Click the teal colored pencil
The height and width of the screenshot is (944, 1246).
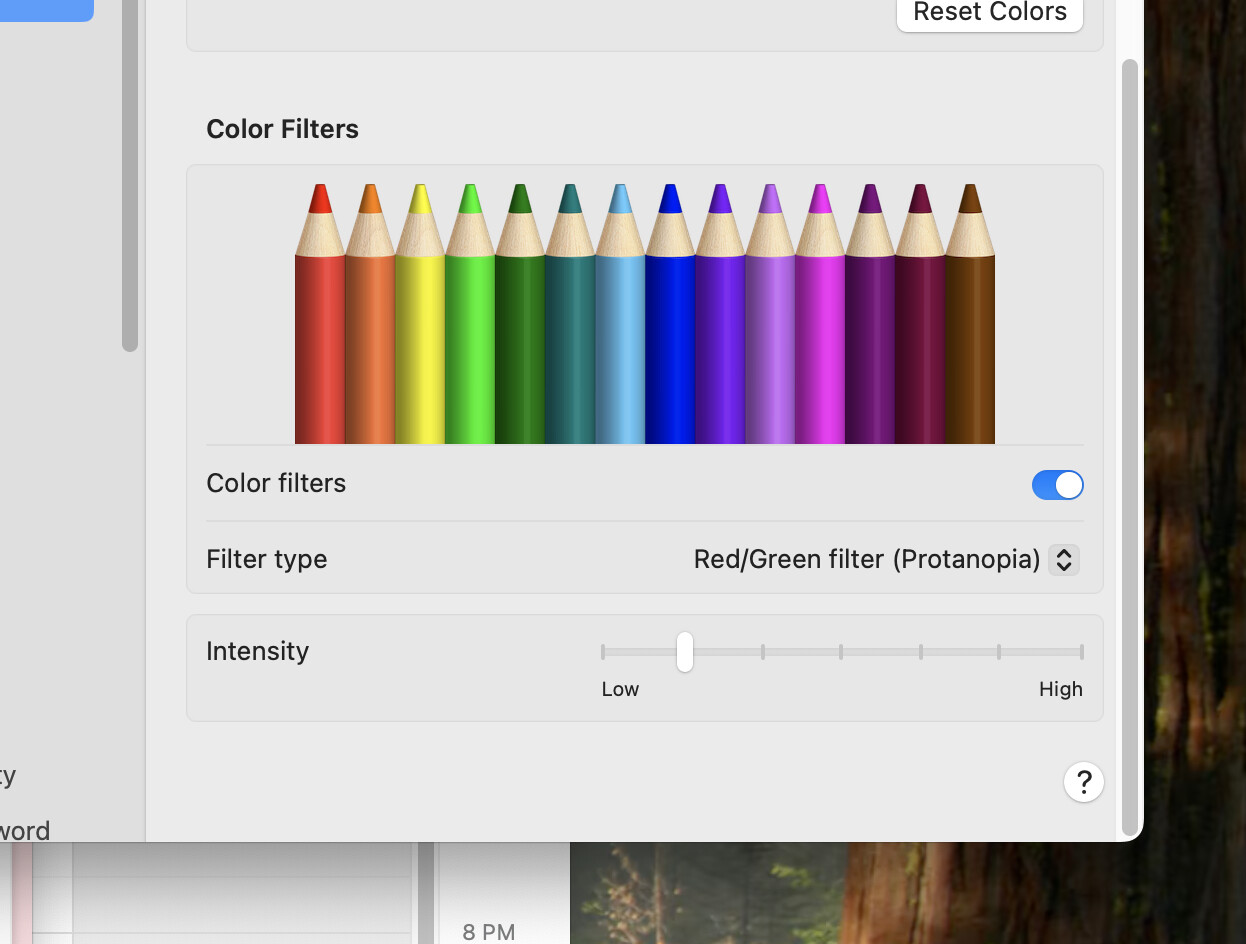coord(570,340)
